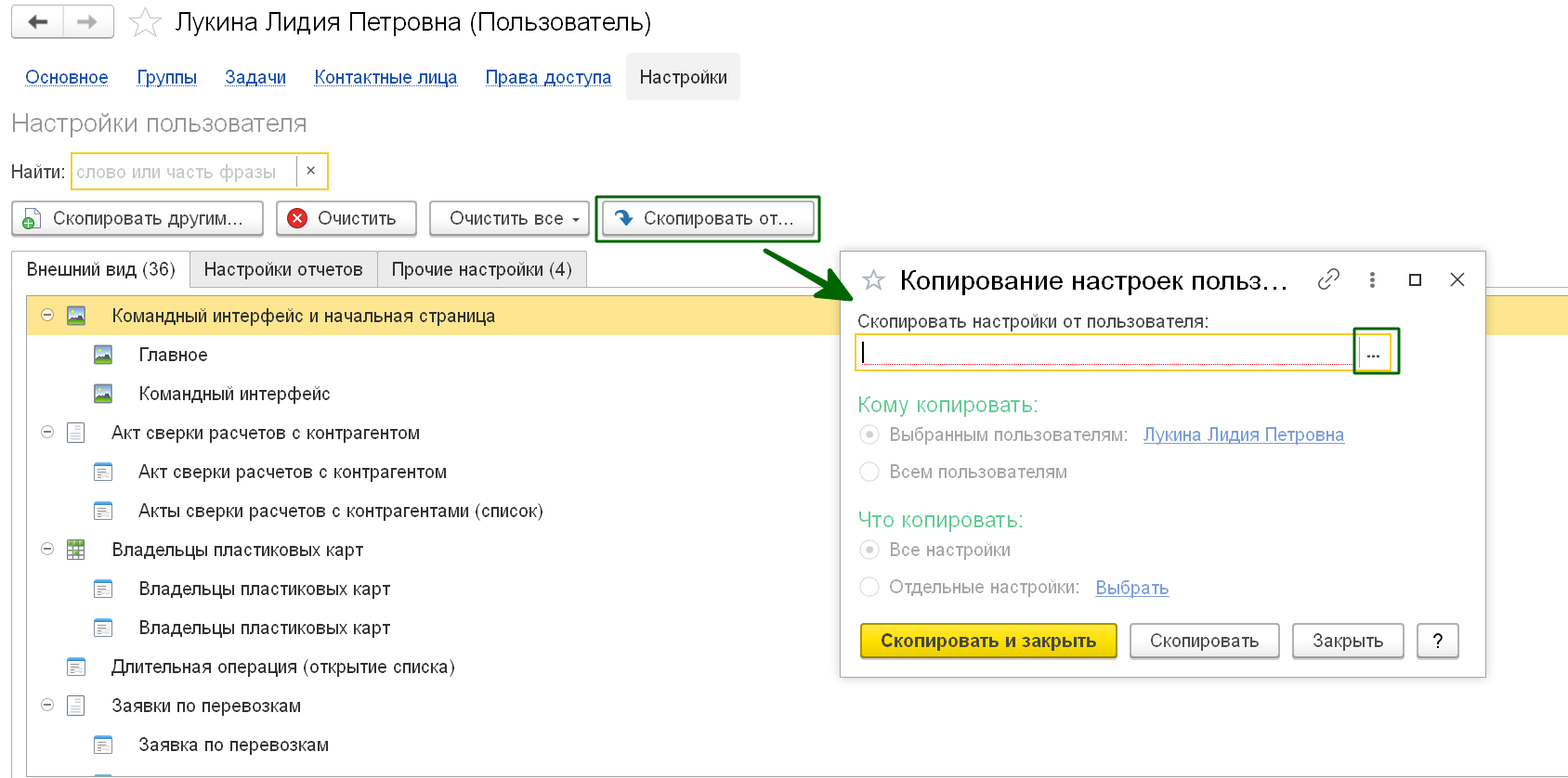This screenshot has height=778, width=1568.
Task: Go back with the left arrow button
Action: pos(37,22)
